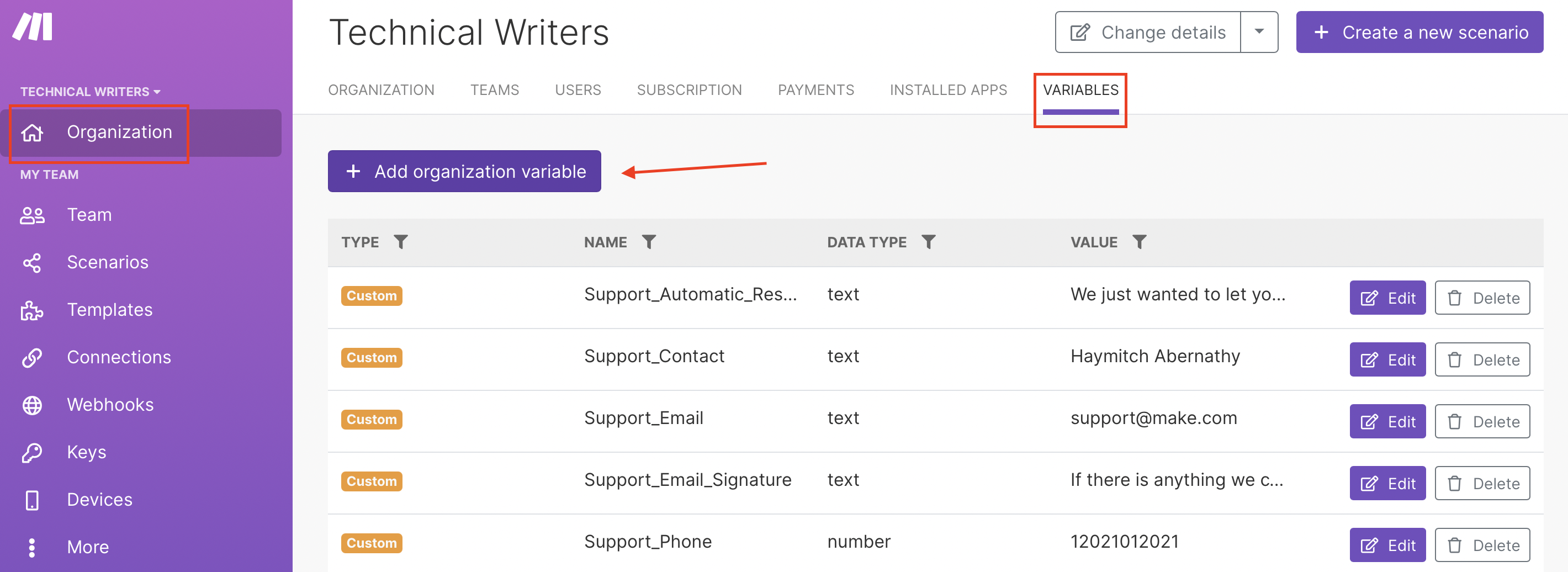Viewport: 1568px width, 572px height.
Task: Click the Webhooks globe icon
Action: click(31, 405)
